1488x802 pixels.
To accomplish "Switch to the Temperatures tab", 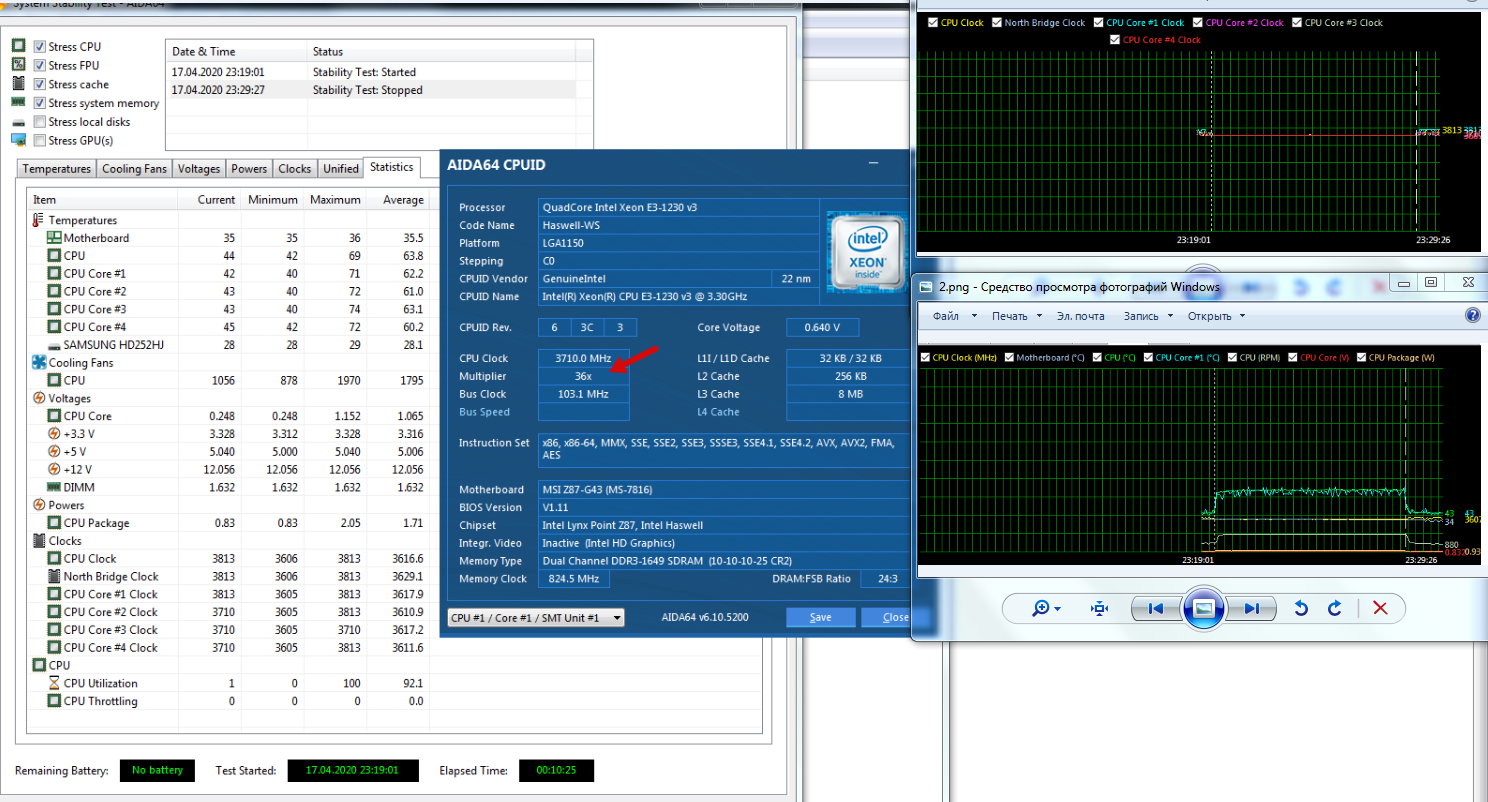I will [57, 169].
